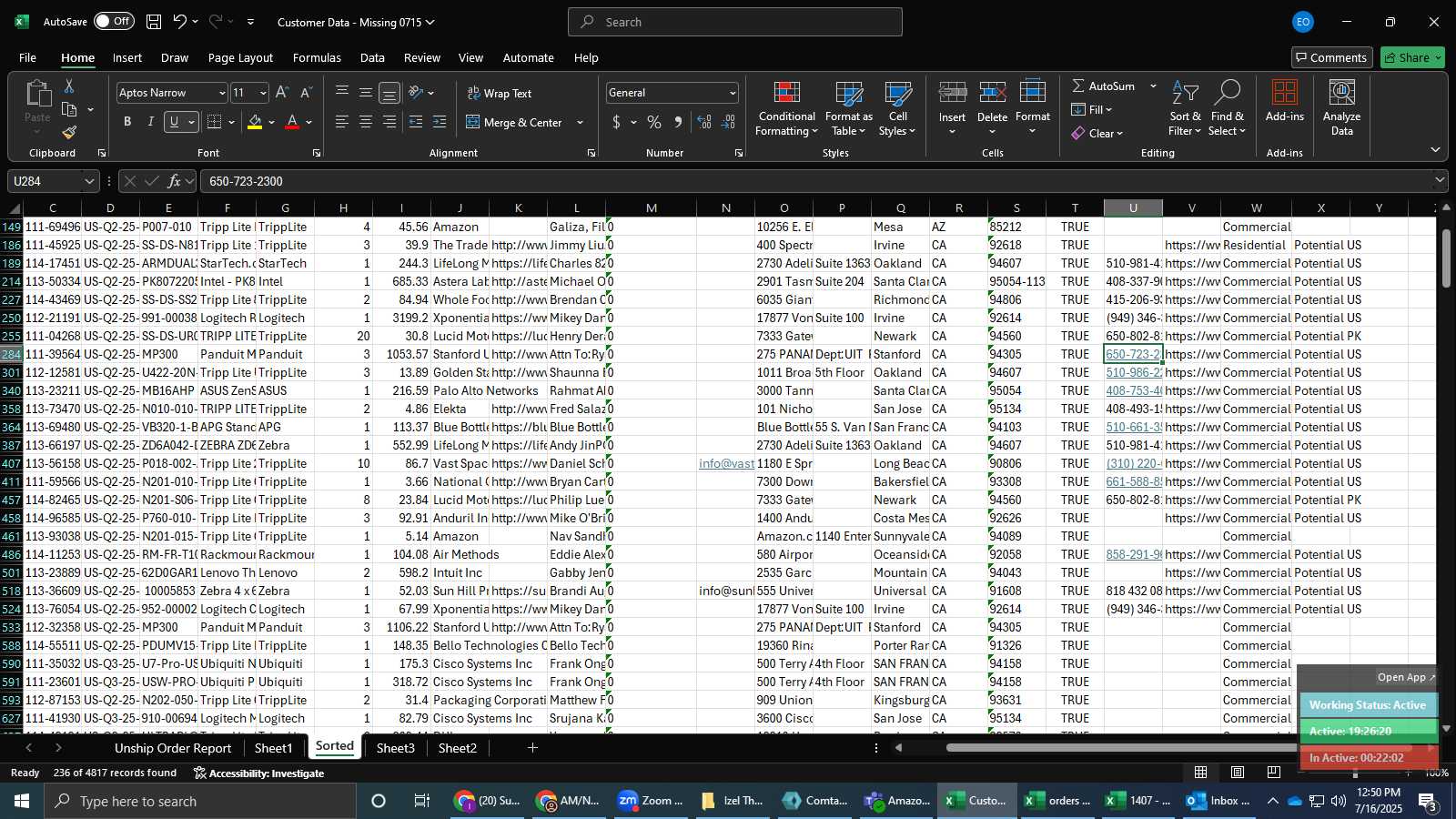Image resolution: width=1456 pixels, height=819 pixels.
Task: Click the Undo arrow icon
Action: click(180, 22)
